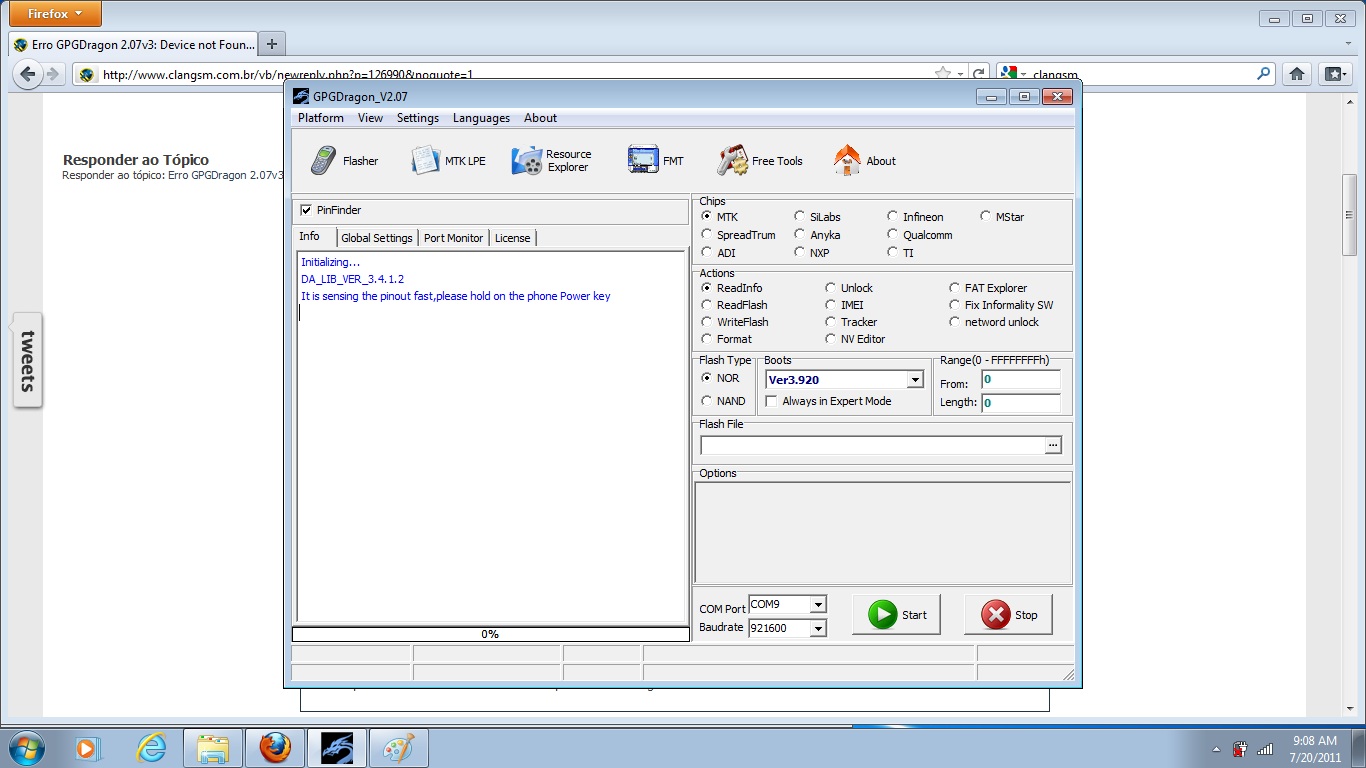Click the About house icon
Image resolution: width=1366 pixels, height=768 pixels.
[847, 161]
